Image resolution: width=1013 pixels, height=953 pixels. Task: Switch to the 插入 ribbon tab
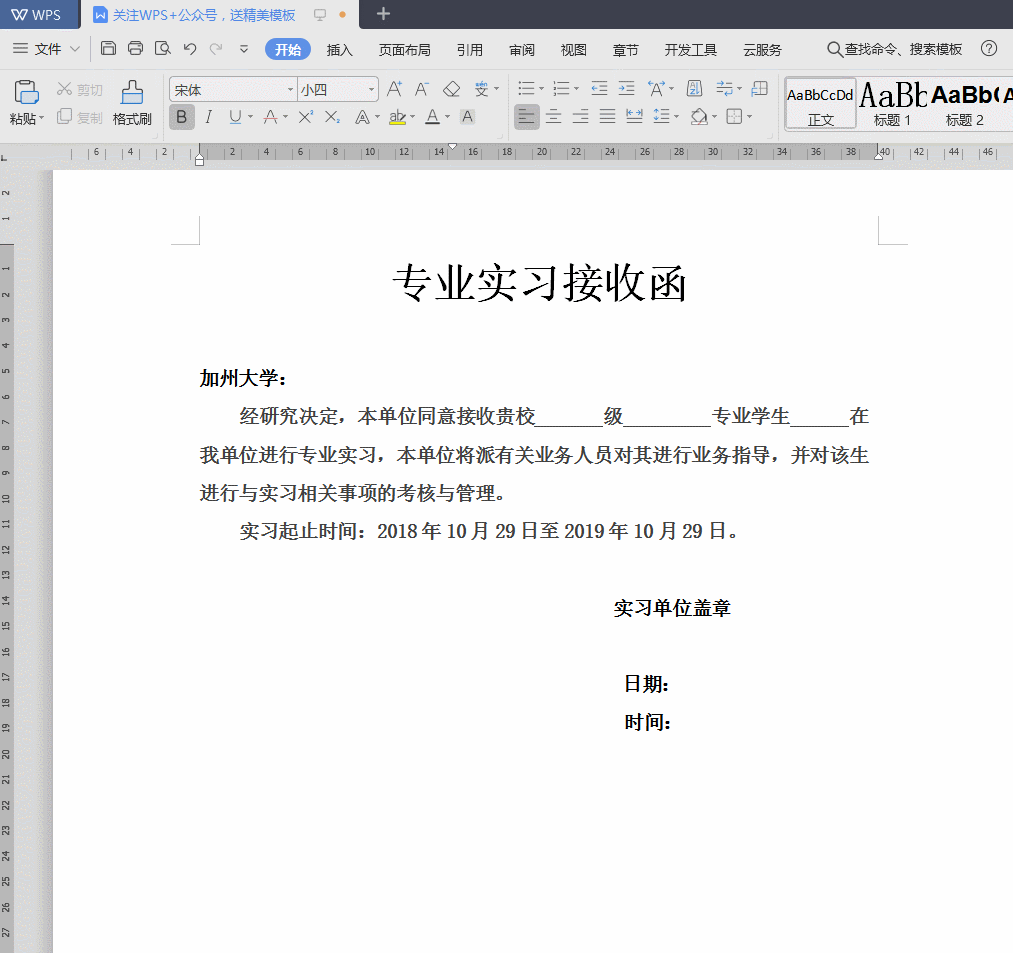(339, 48)
